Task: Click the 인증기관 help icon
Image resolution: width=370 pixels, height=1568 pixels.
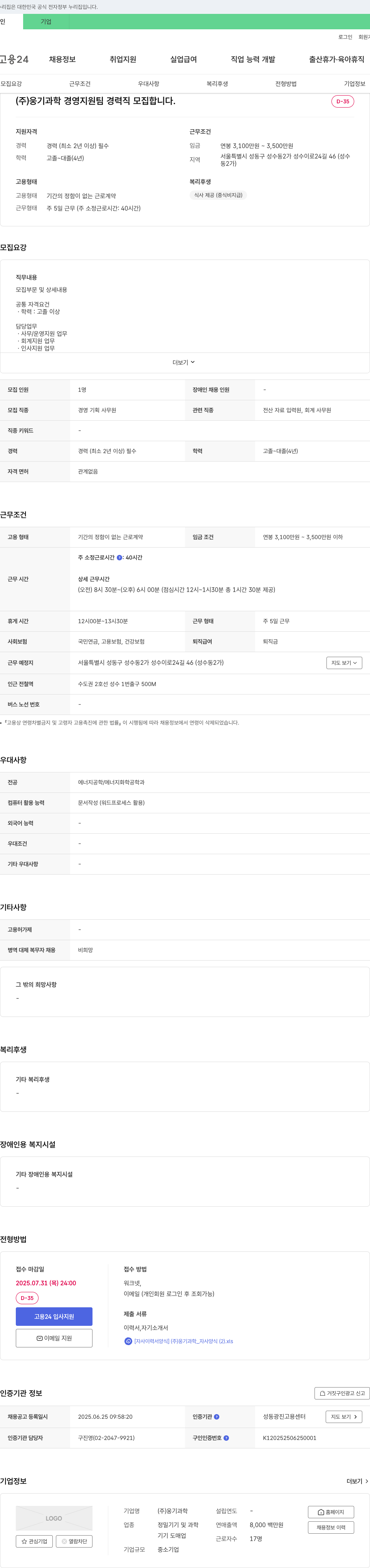Action: point(217,1416)
